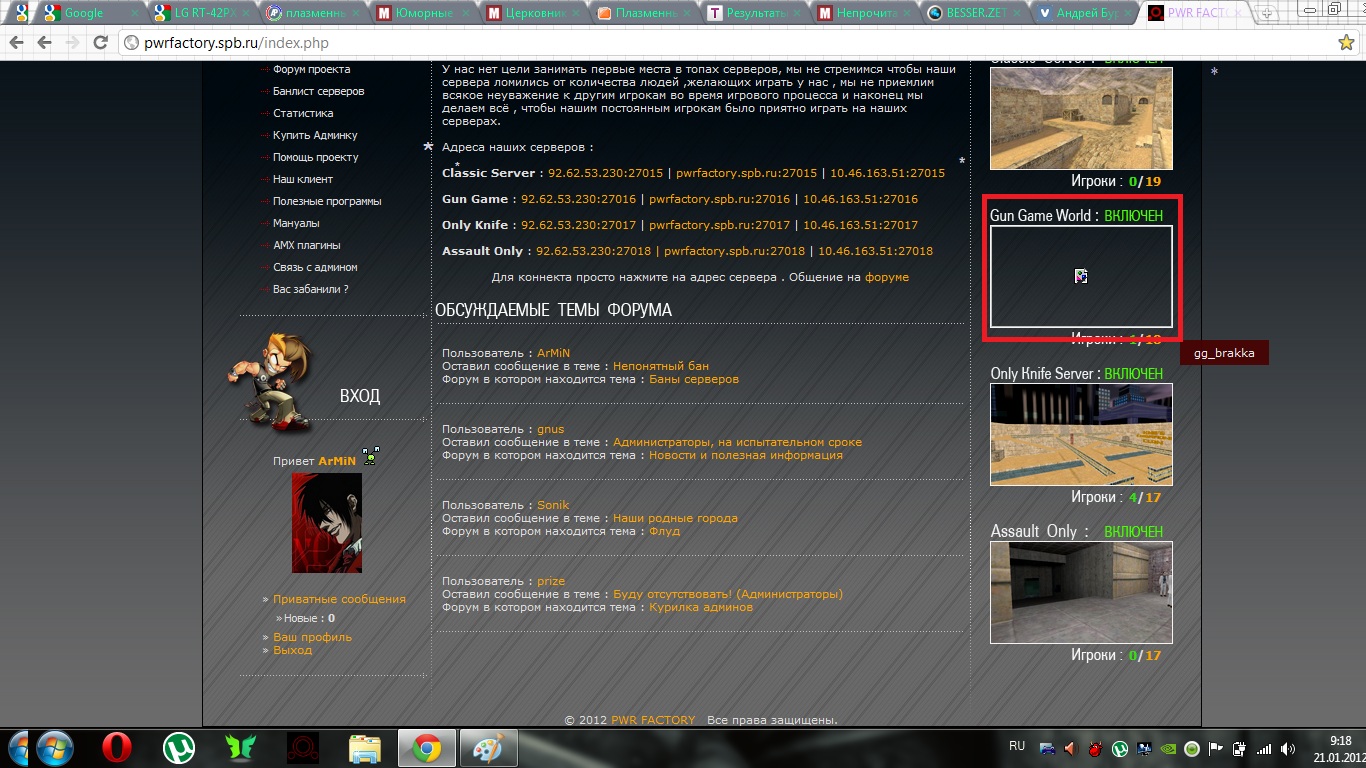Click the 'Выход' logout link
Screen dimensions: 1366x768
[293, 650]
